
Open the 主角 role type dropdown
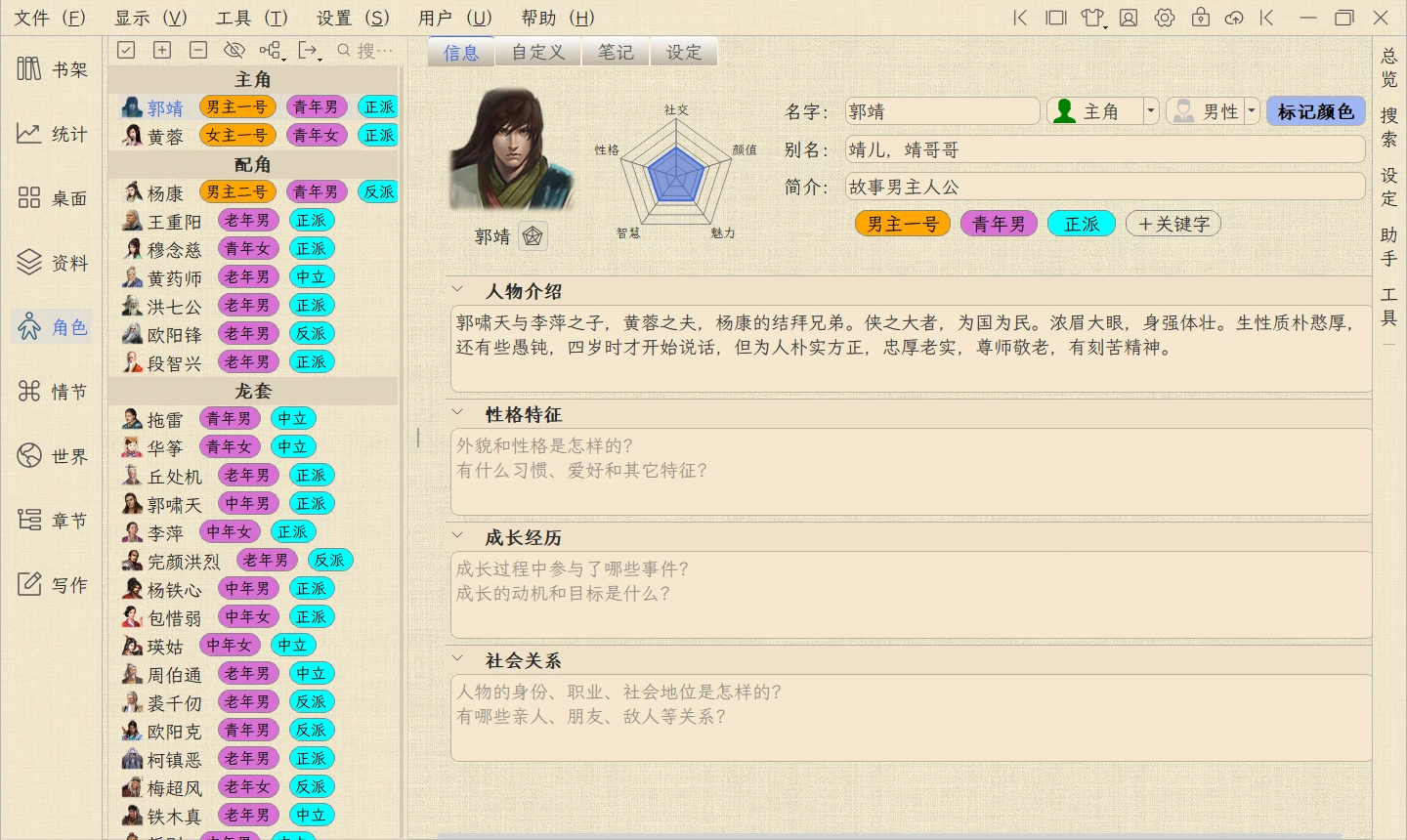[1150, 111]
